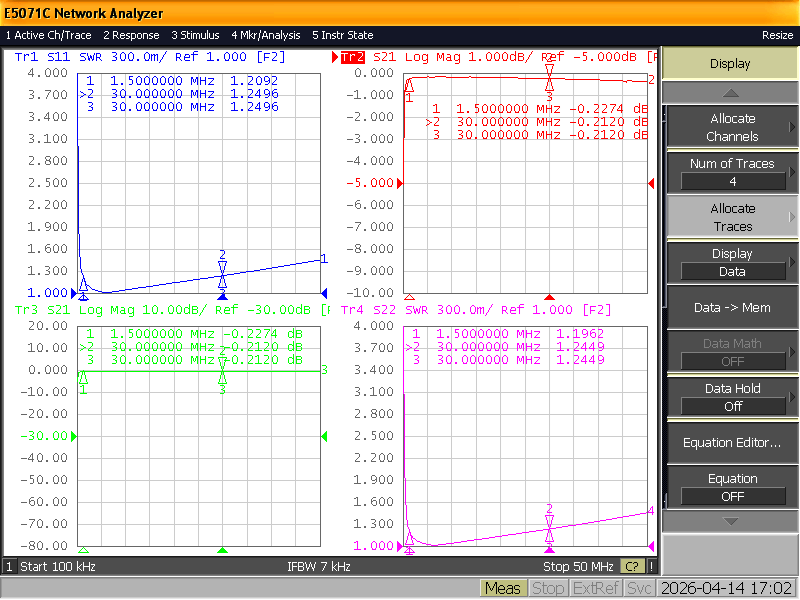Click Resize in the menu bar
Image resolution: width=800 pixels, height=600 pixels.
tap(778, 35)
